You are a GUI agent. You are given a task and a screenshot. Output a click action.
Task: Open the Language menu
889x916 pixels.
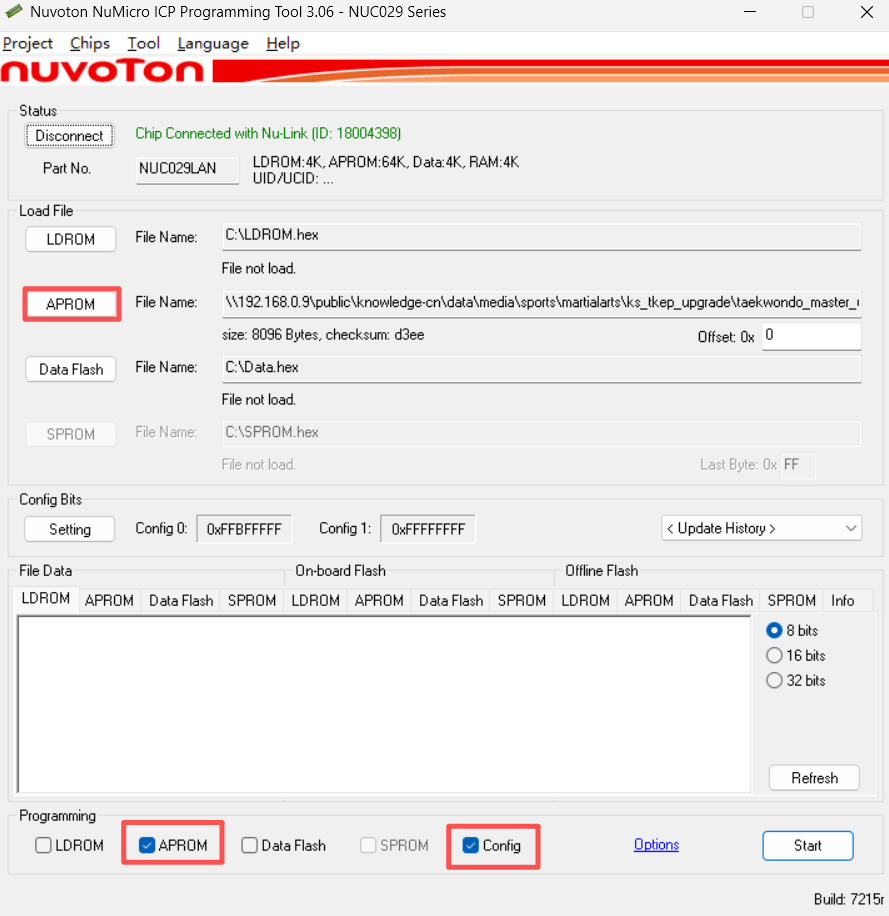tap(213, 43)
